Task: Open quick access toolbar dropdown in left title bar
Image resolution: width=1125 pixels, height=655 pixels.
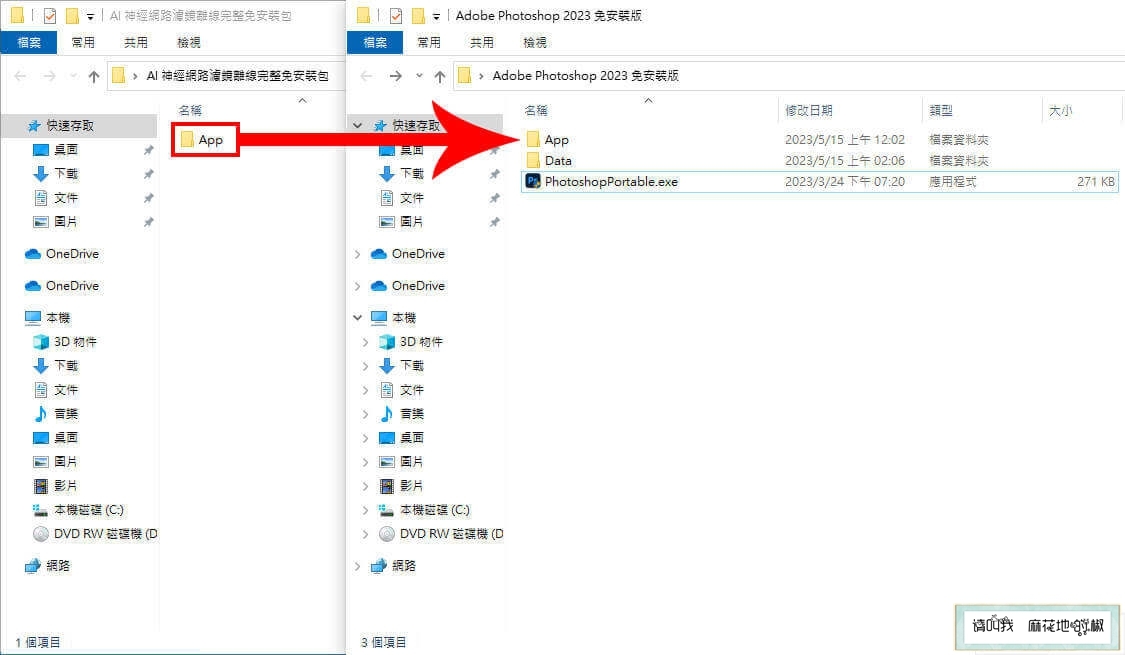Action: (90, 16)
